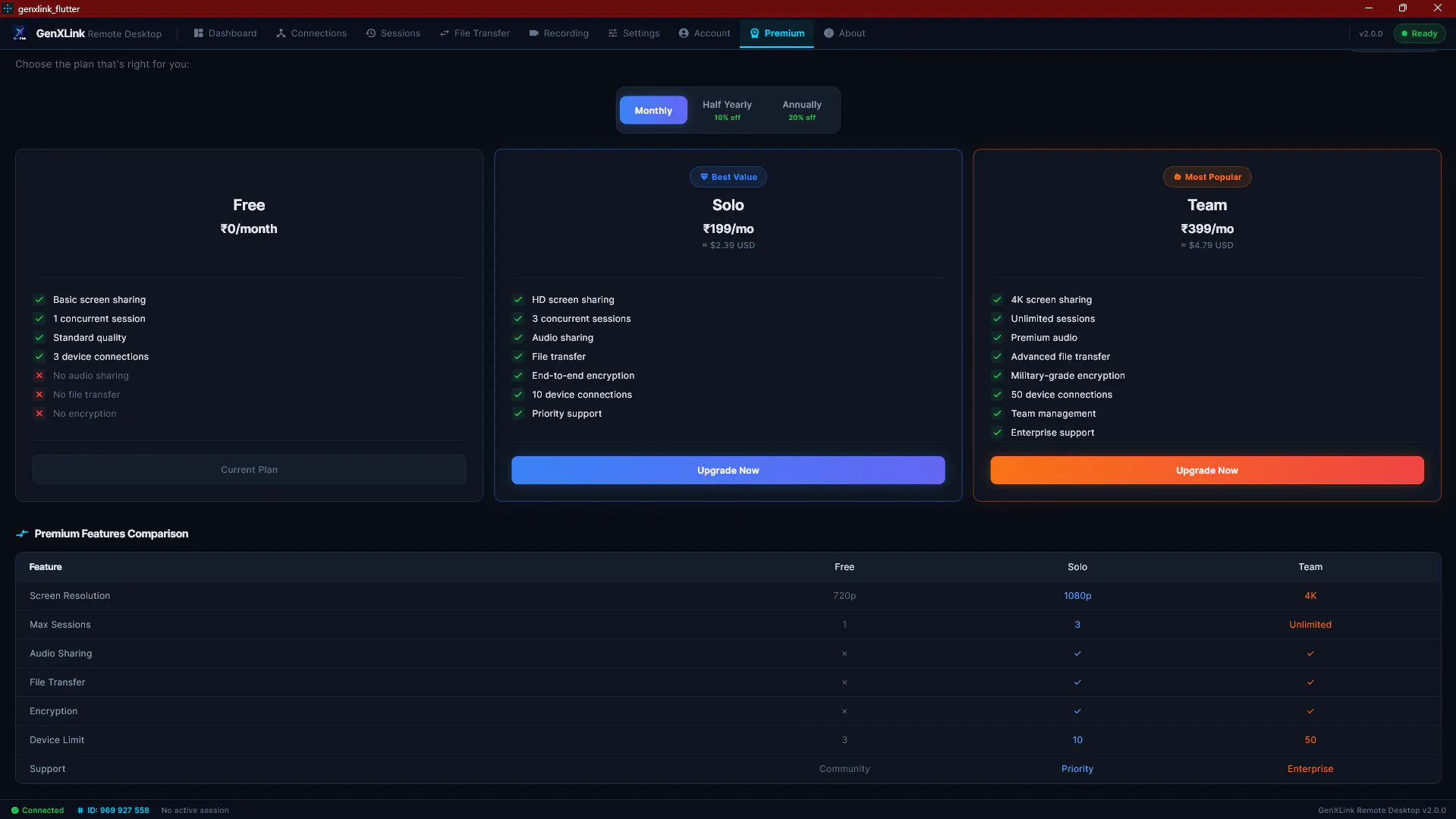Click check icon beside 10 device connections
This screenshot has width=1456, height=819.
(x=518, y=395)
